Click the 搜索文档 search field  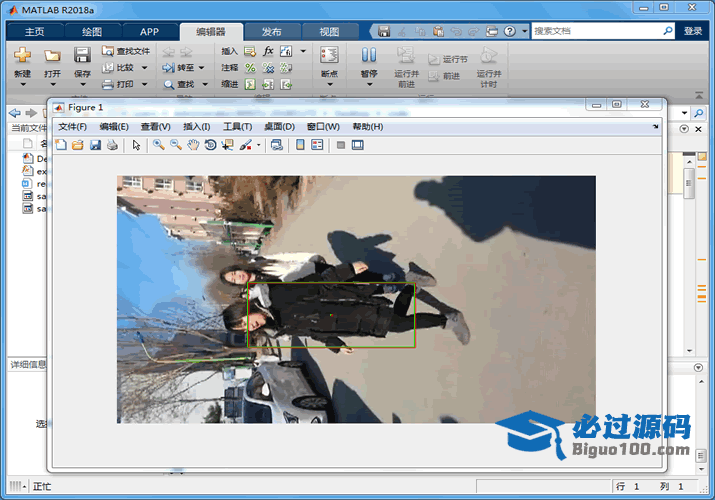595,31
